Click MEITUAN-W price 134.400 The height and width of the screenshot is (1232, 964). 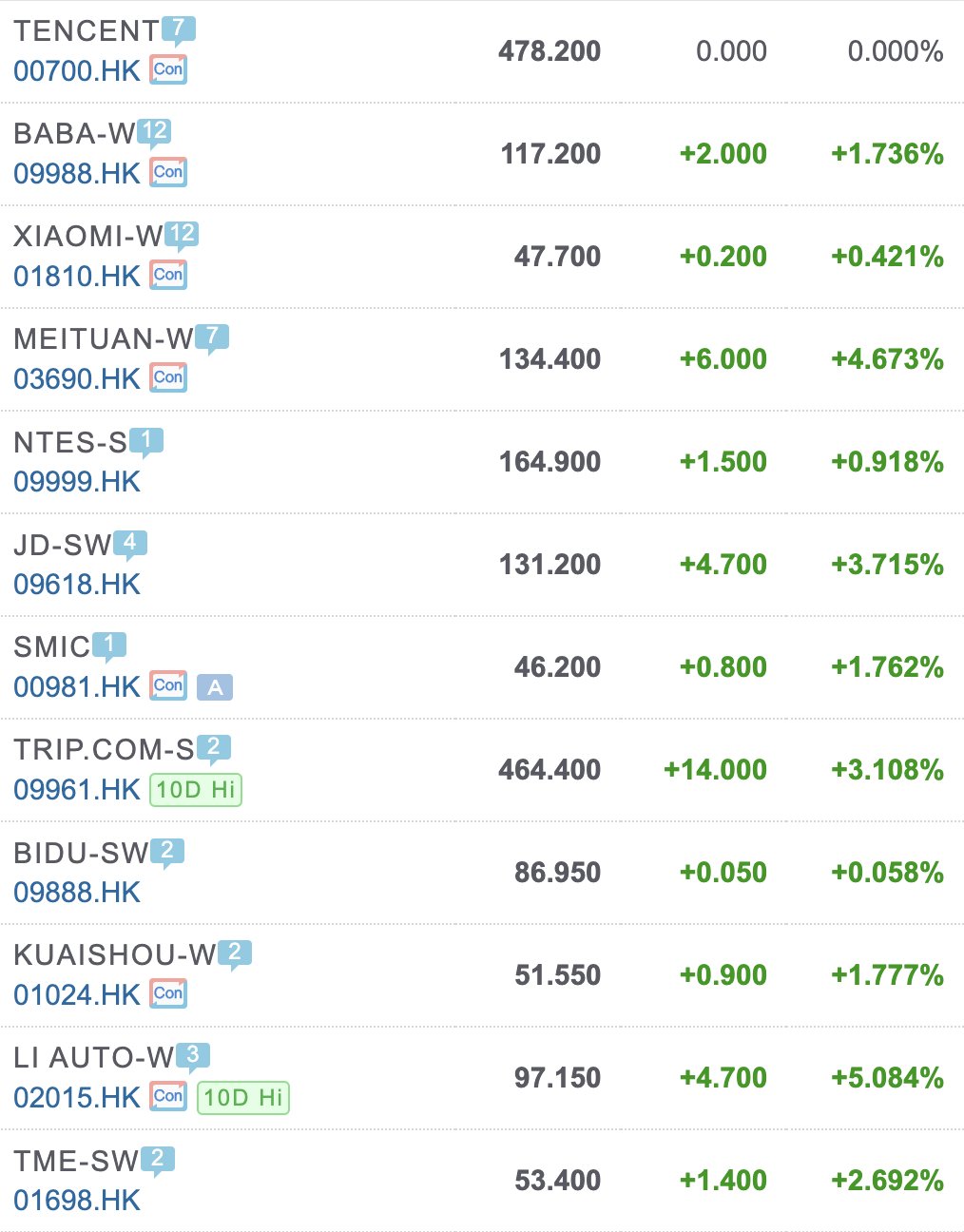click(x=549, y=359)
